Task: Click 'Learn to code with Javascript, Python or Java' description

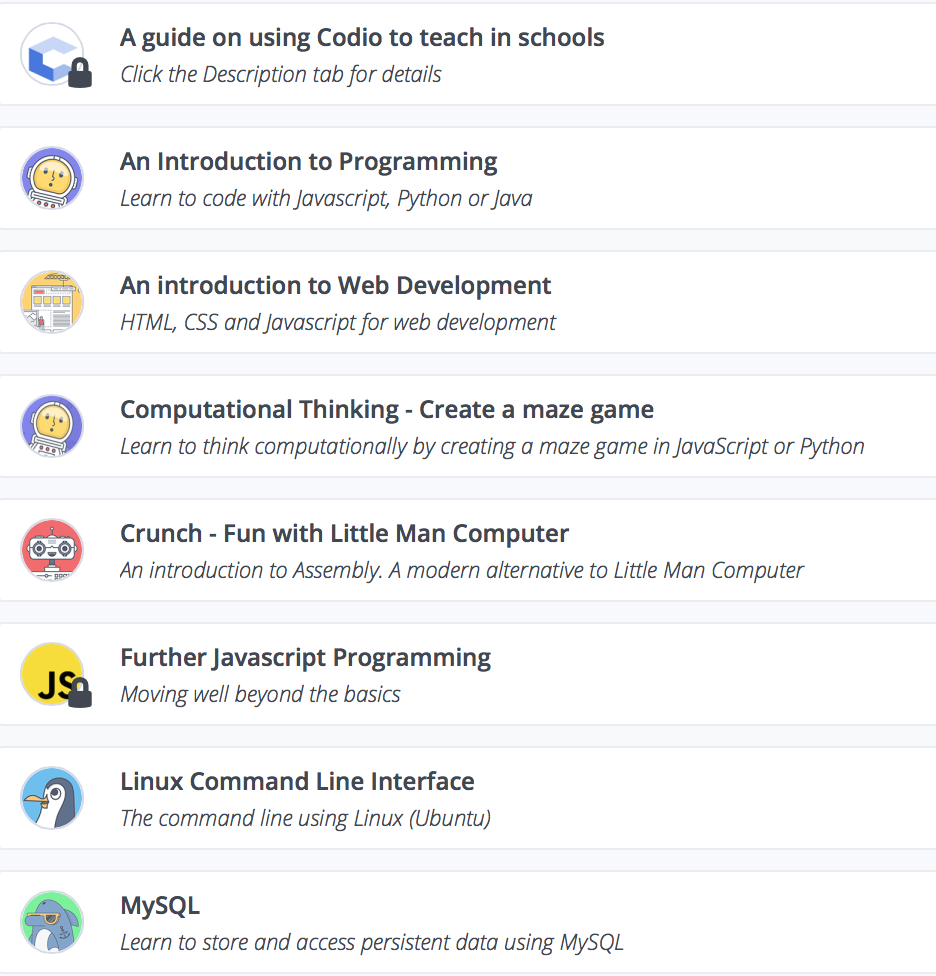Action: tap(326, 198)
